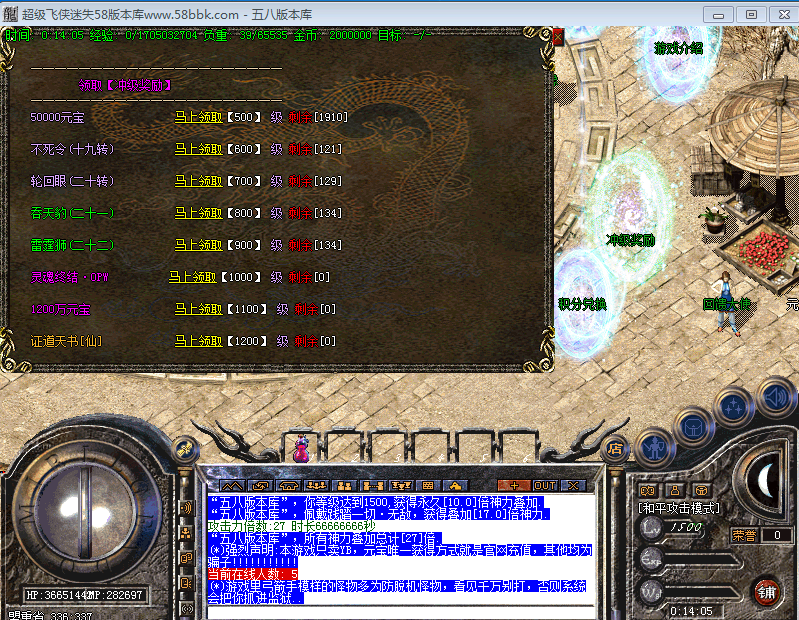This screenshot has width=799, height=620.
Task: Claim the 50000元宝 reward at level 500
Action: tap(198, 117)
